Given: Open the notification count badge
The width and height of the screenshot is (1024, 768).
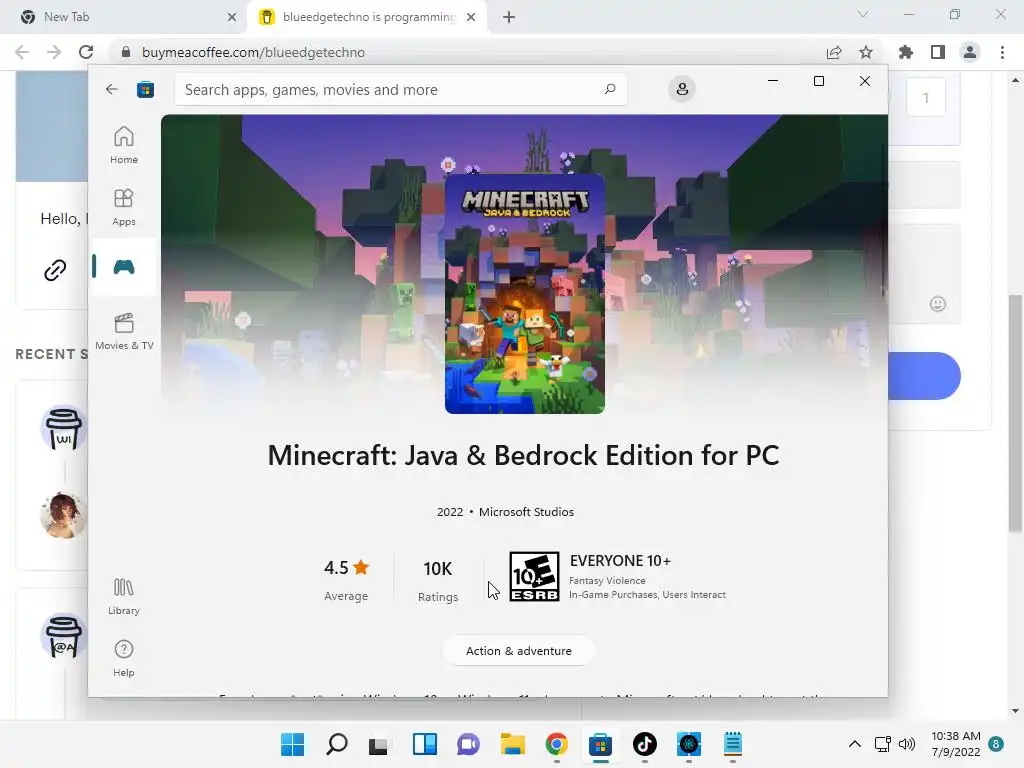Looking at the screenshot, I should 996,744.
